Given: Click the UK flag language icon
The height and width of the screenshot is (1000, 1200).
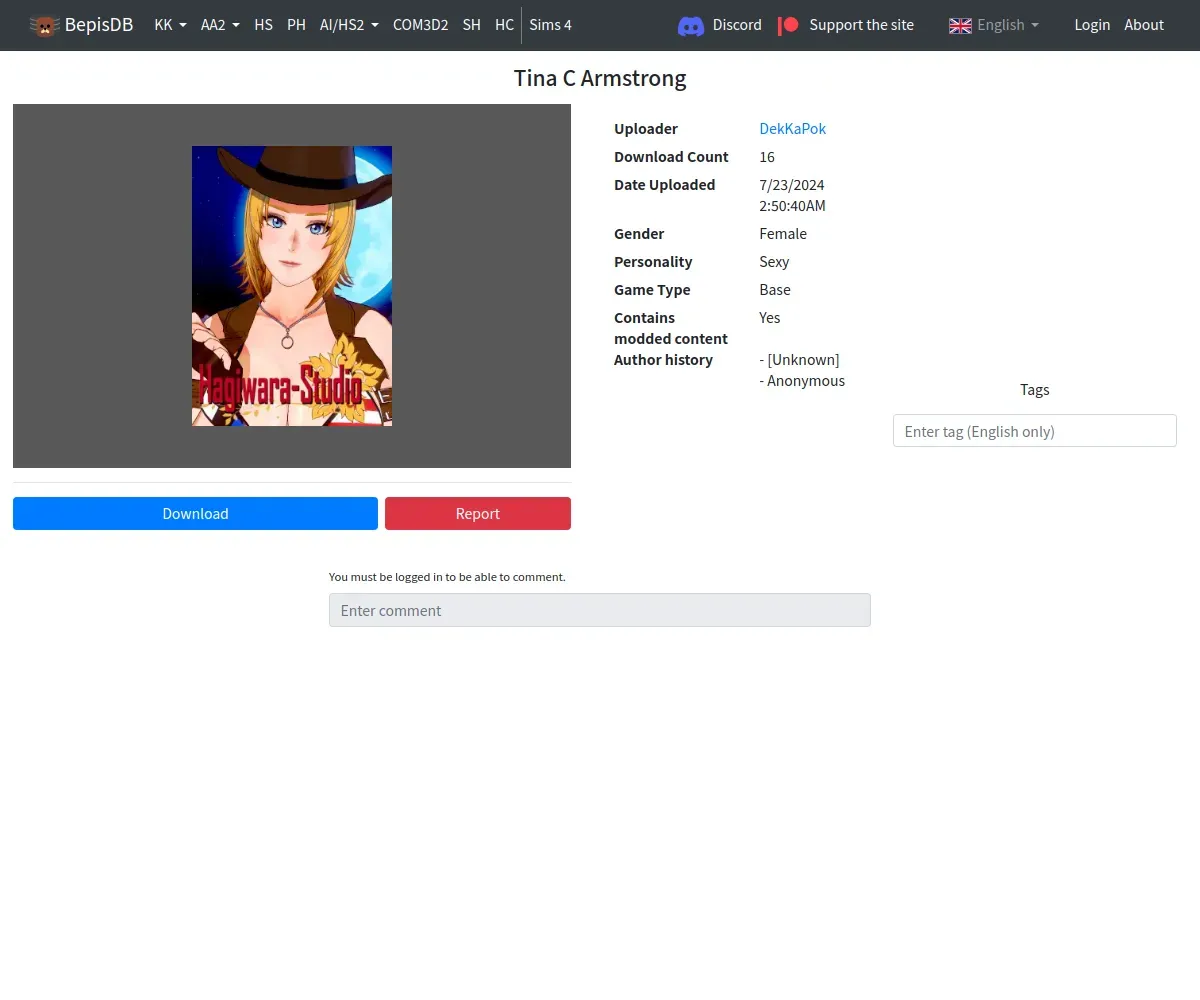Looking at the screenshot, I should click(960, 25).
